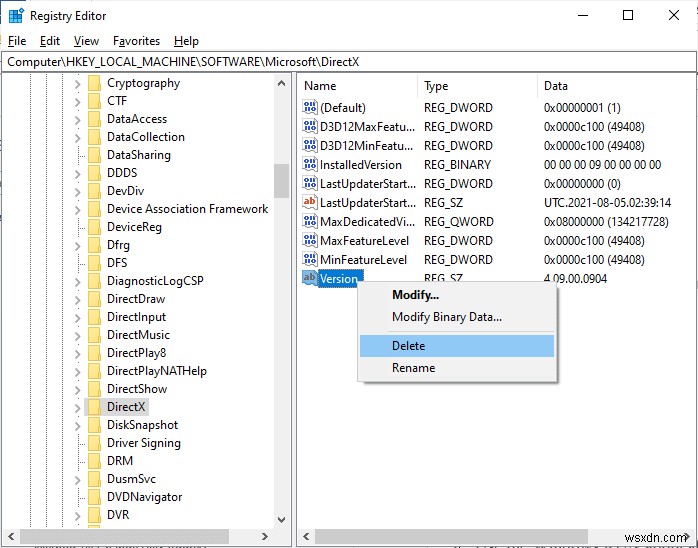This screenshot has width=698, height=548.
Task: Click the tree pane scroll down arrow
Action: tap(281, 519)
